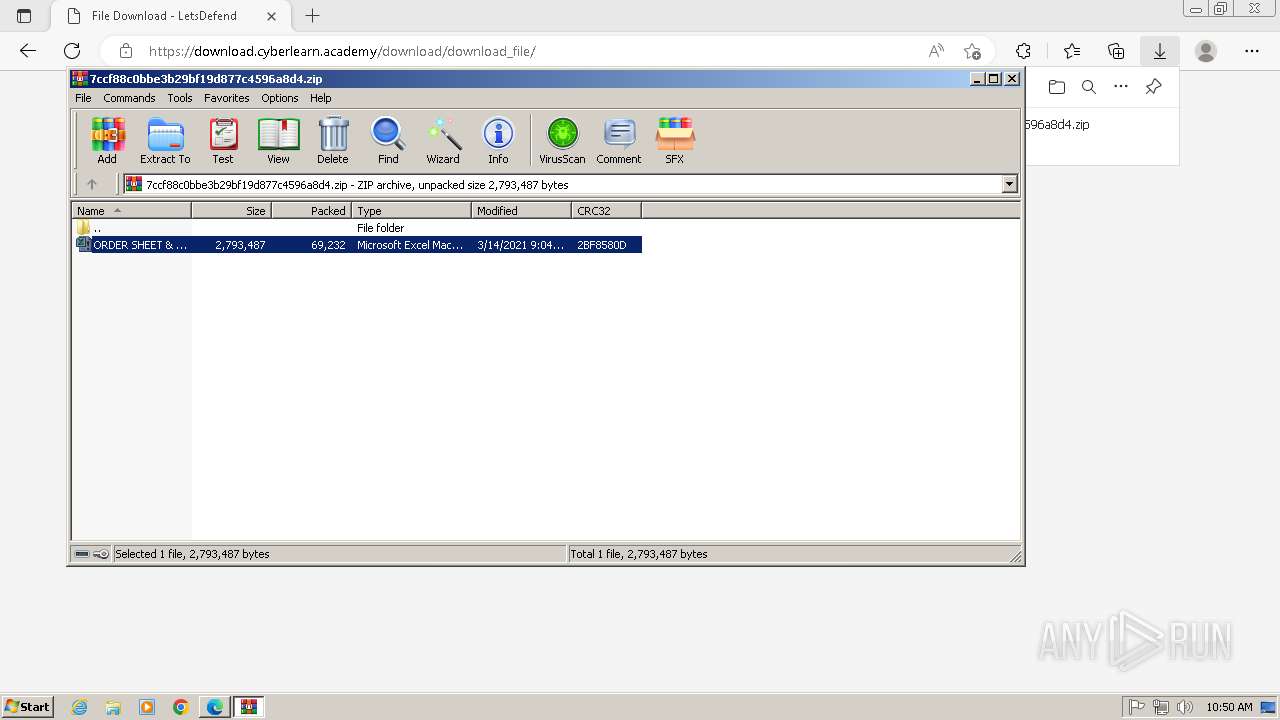This screenshot has height=720, width=1280.
Task: Sort file list by Size column
Action: point(231,210)
